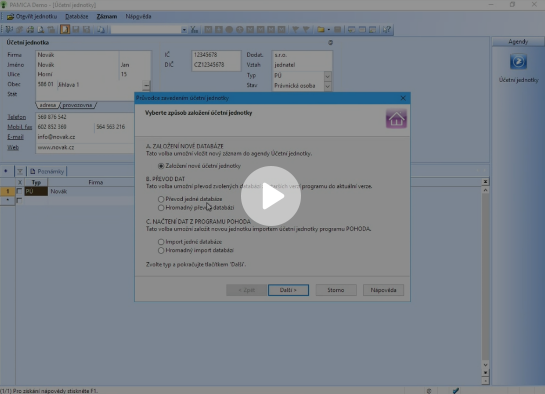This screenshot has width=545, height=394.
Task: Expand the arrow beside the folder toolbar icon
Action: (328, 30)
